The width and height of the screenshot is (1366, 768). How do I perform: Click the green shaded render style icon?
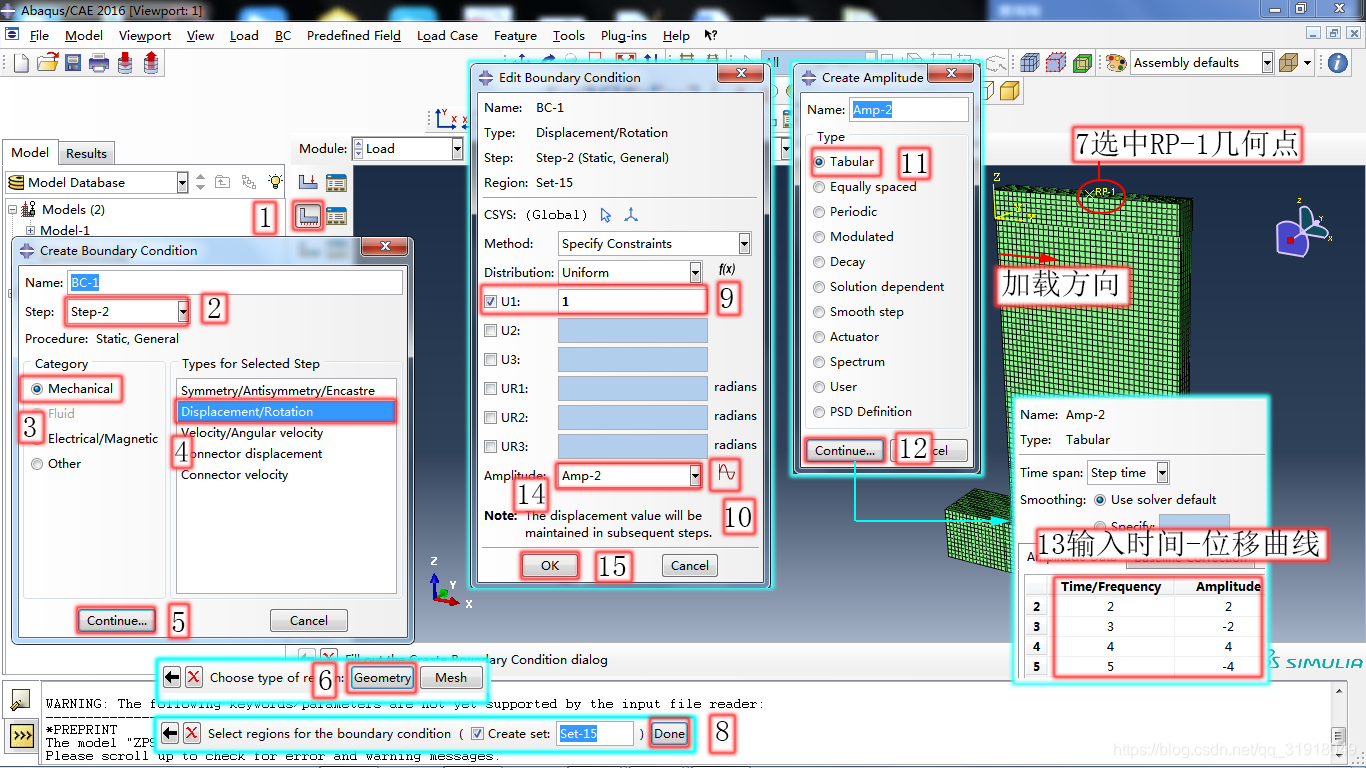[x=1082, y=63]
